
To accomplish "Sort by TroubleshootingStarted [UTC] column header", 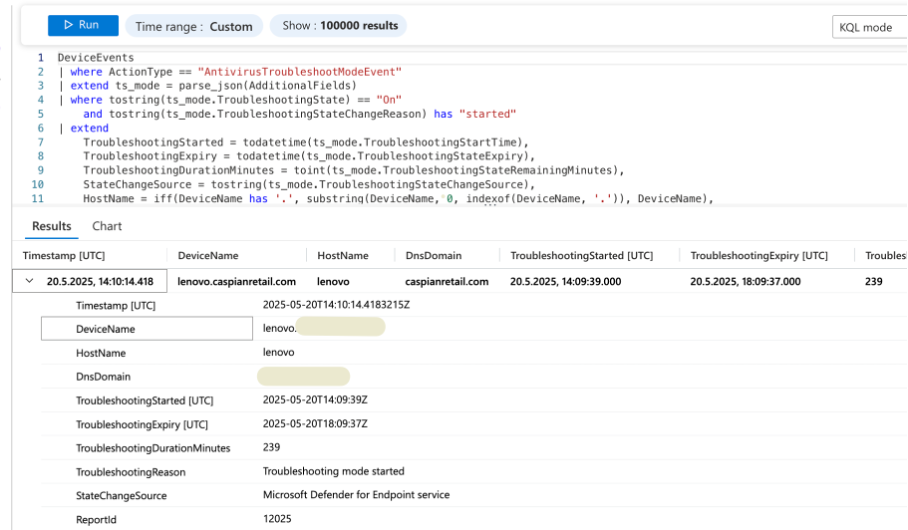I will [x=581, y=255].
